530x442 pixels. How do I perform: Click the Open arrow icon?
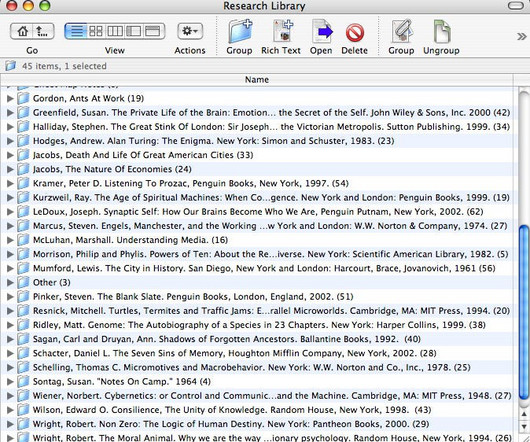tap(322, 31)
